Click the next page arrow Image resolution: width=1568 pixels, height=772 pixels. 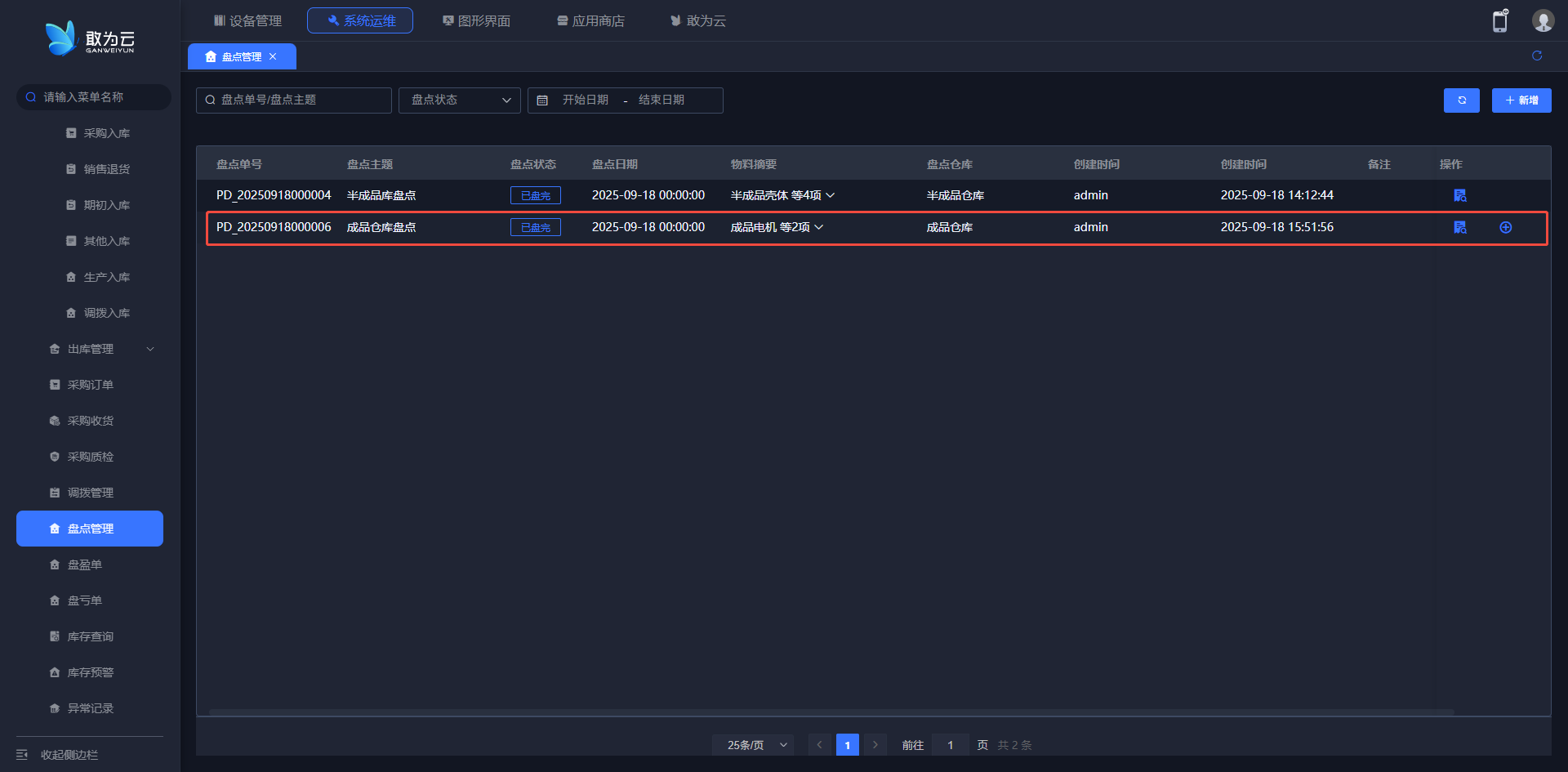tap(875, 745)
